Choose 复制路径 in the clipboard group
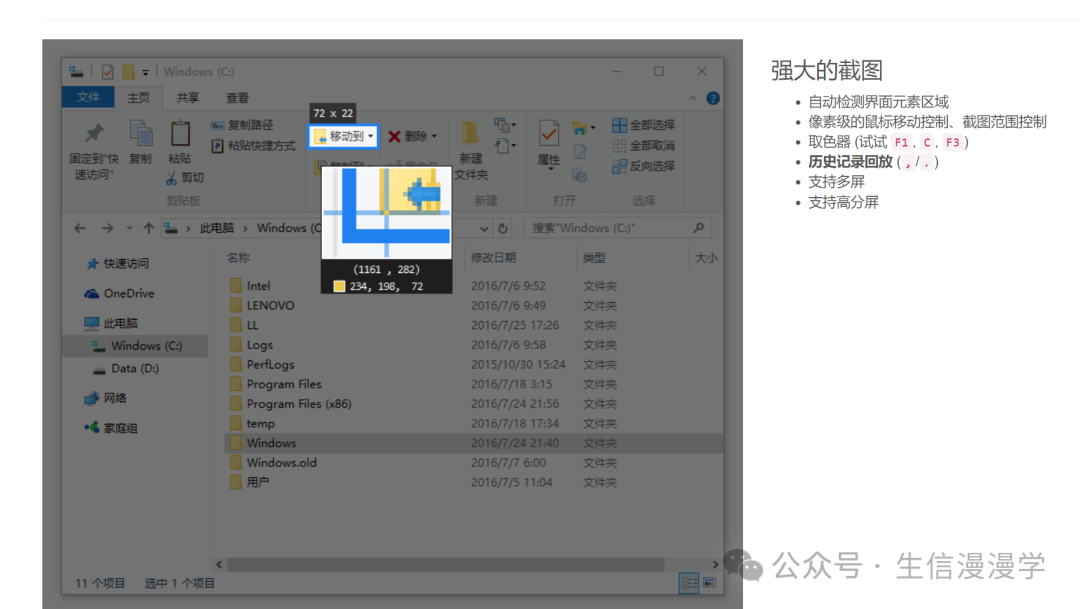 pyautogui.click(x=242, y=125)
